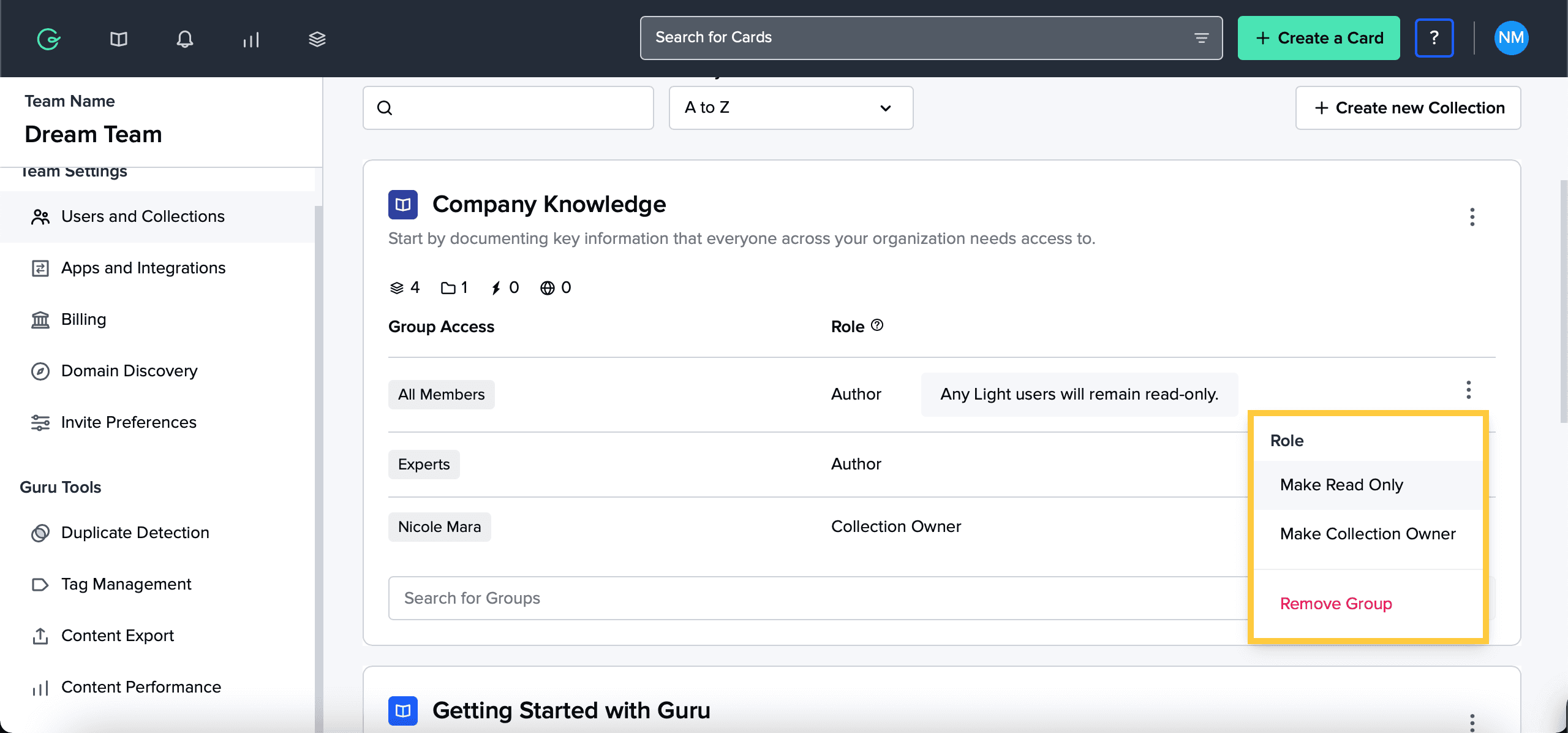
Task: Select Remove Group from context menu
Action: (x=1336, y=603)
